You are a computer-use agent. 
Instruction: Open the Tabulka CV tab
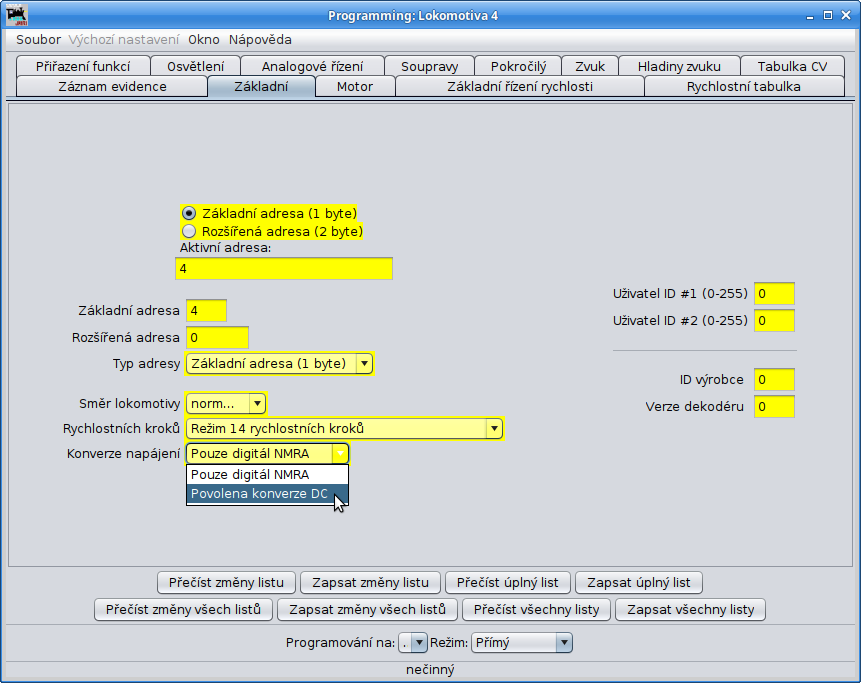792,66
